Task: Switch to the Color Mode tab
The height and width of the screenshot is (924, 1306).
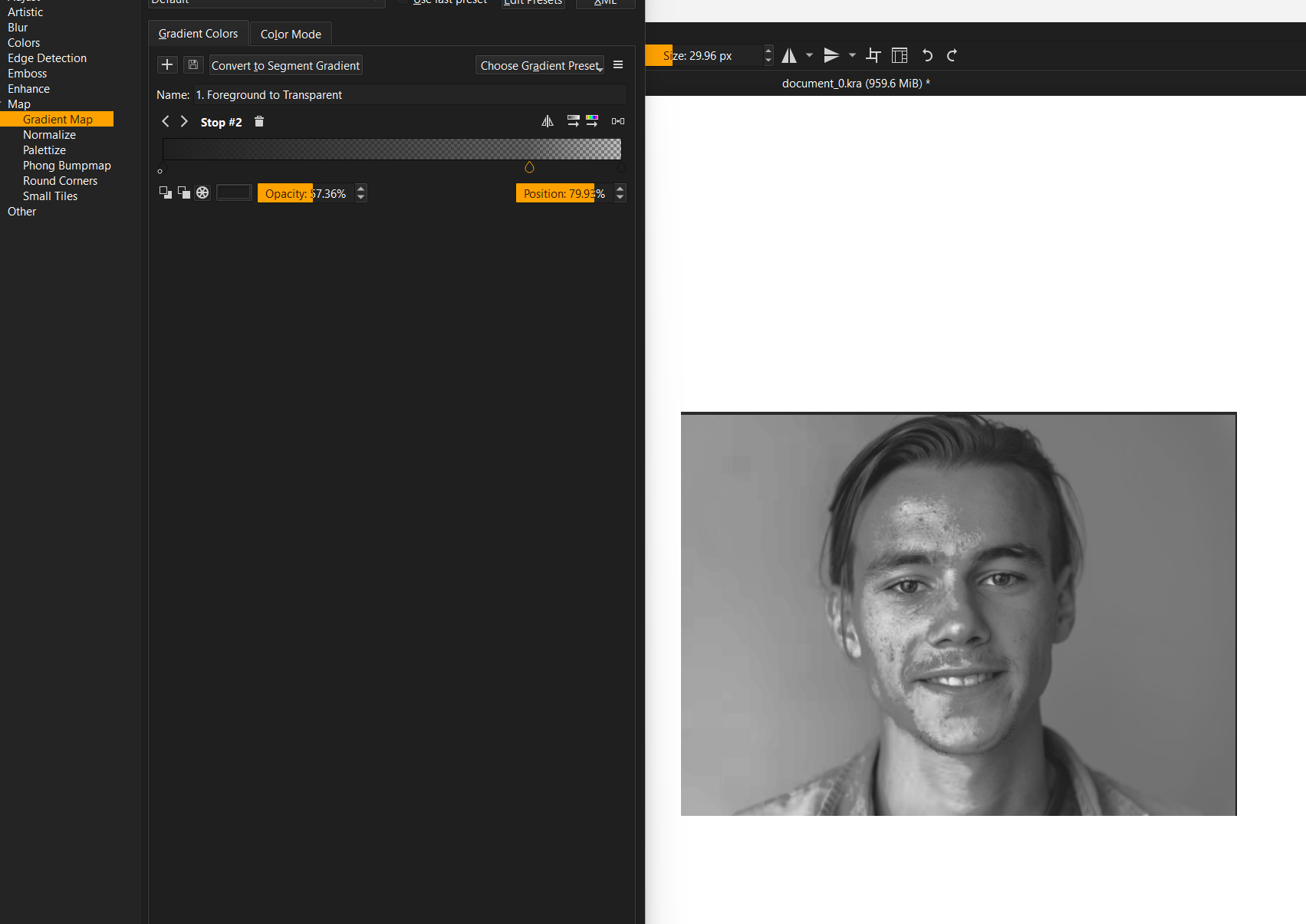Action: (x=291, y=35)
